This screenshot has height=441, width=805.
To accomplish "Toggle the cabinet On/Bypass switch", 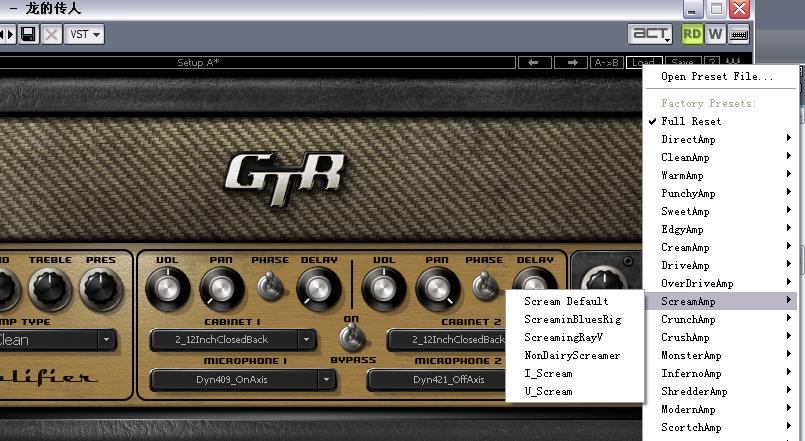I will click(x=351, y=338).
